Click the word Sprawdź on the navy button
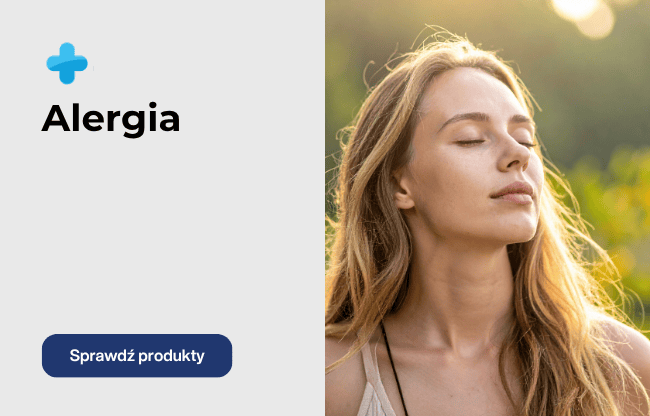The height and width of the screenshot is (416, 650). click(x=102, y=356)
